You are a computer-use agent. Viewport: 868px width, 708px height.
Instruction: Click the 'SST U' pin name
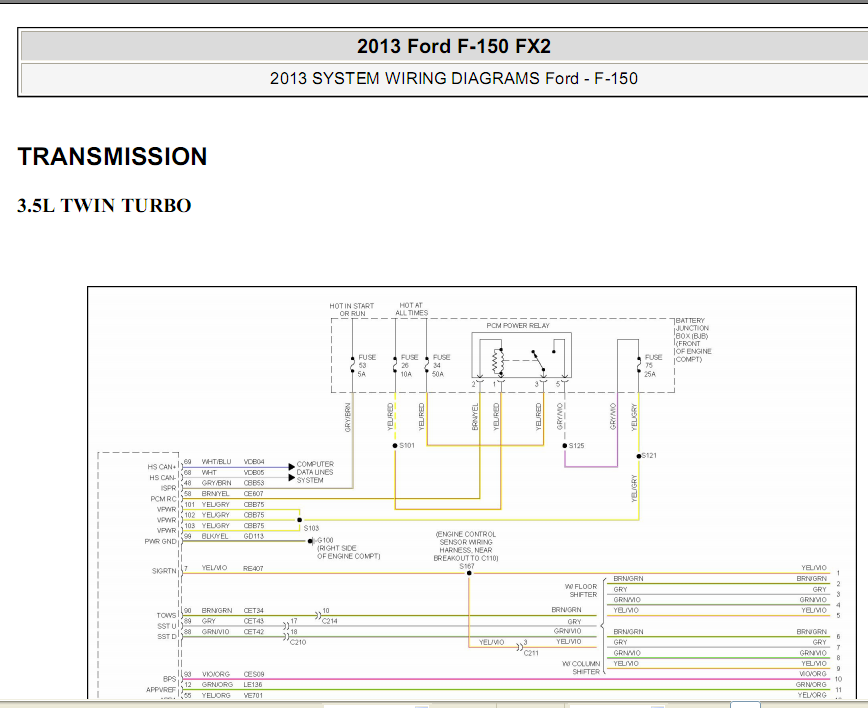tap(167, 626)
